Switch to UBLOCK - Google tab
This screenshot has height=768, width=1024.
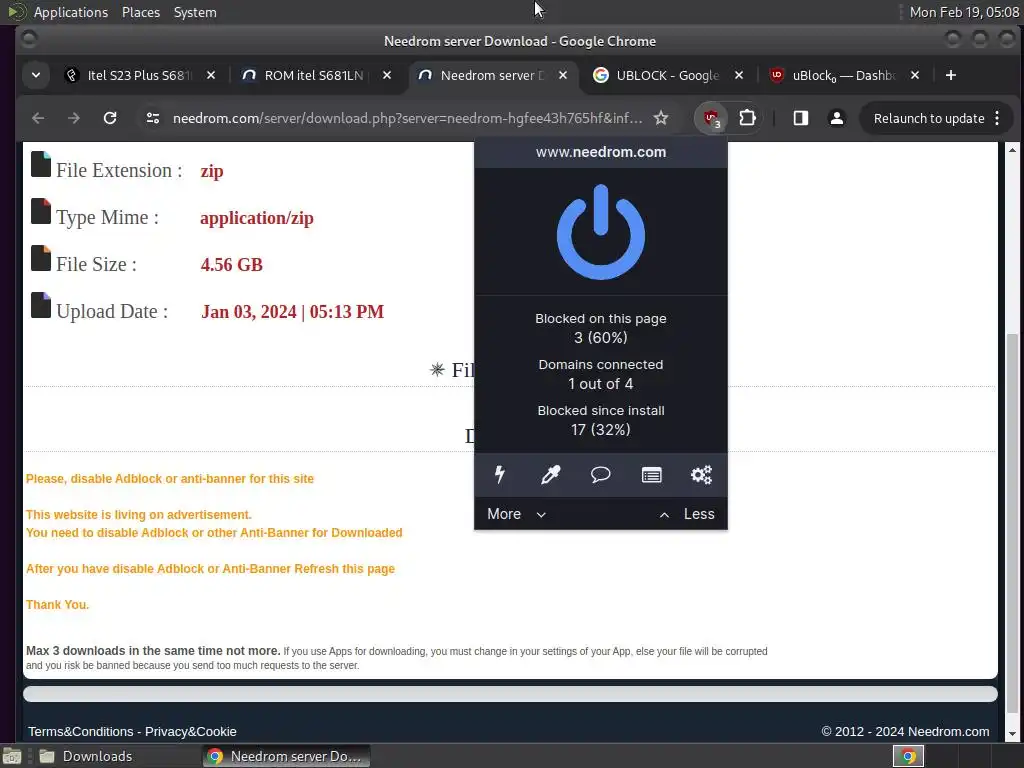click(x=667, y=75)
